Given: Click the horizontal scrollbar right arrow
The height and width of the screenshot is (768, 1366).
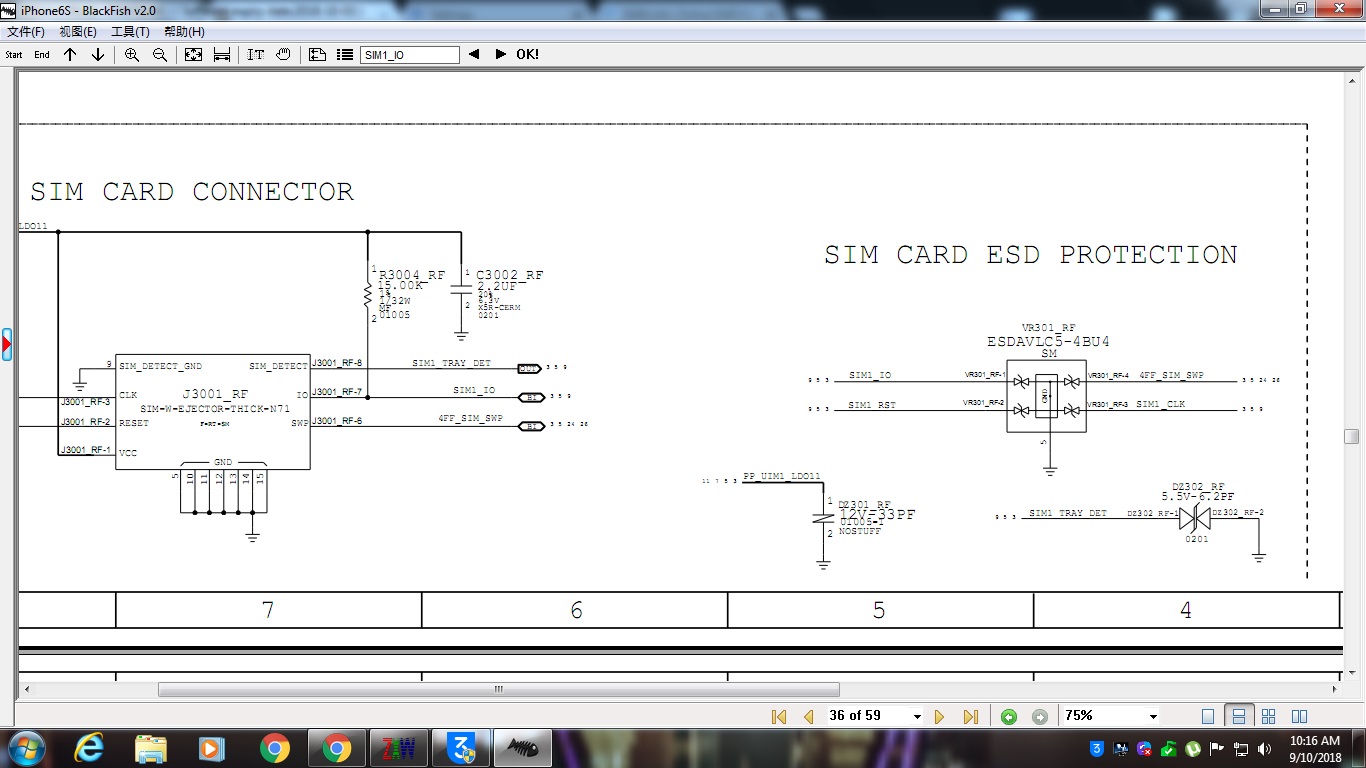Looking at the screenshot, I should 1334,689.
